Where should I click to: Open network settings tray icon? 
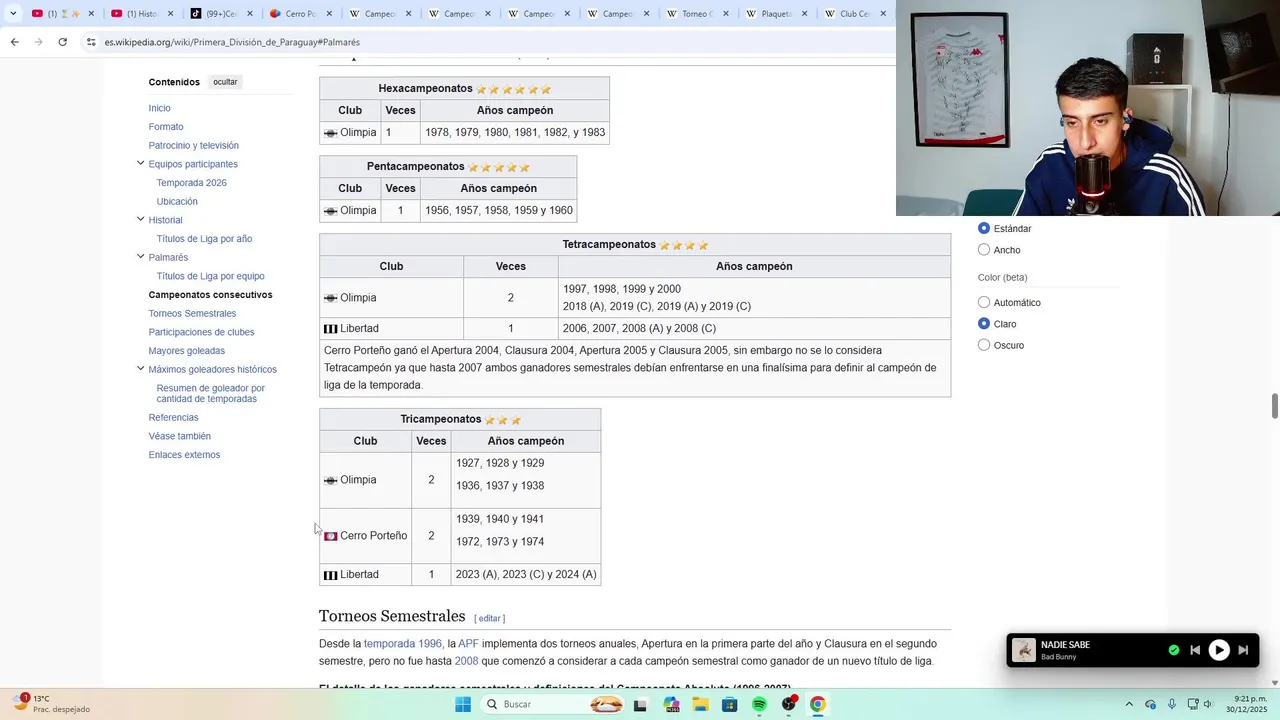tap(1192, 704)
